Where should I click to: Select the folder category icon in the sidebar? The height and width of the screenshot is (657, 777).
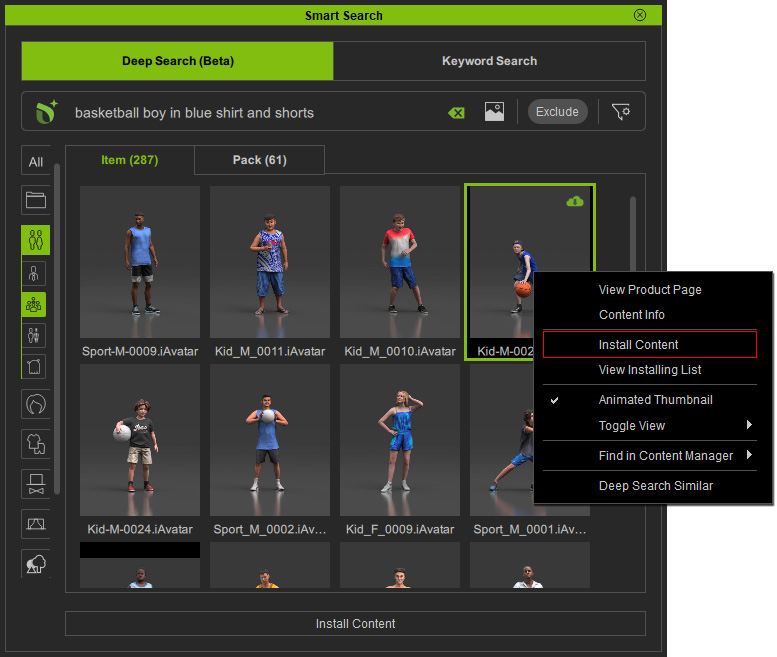tap(36, 200)
